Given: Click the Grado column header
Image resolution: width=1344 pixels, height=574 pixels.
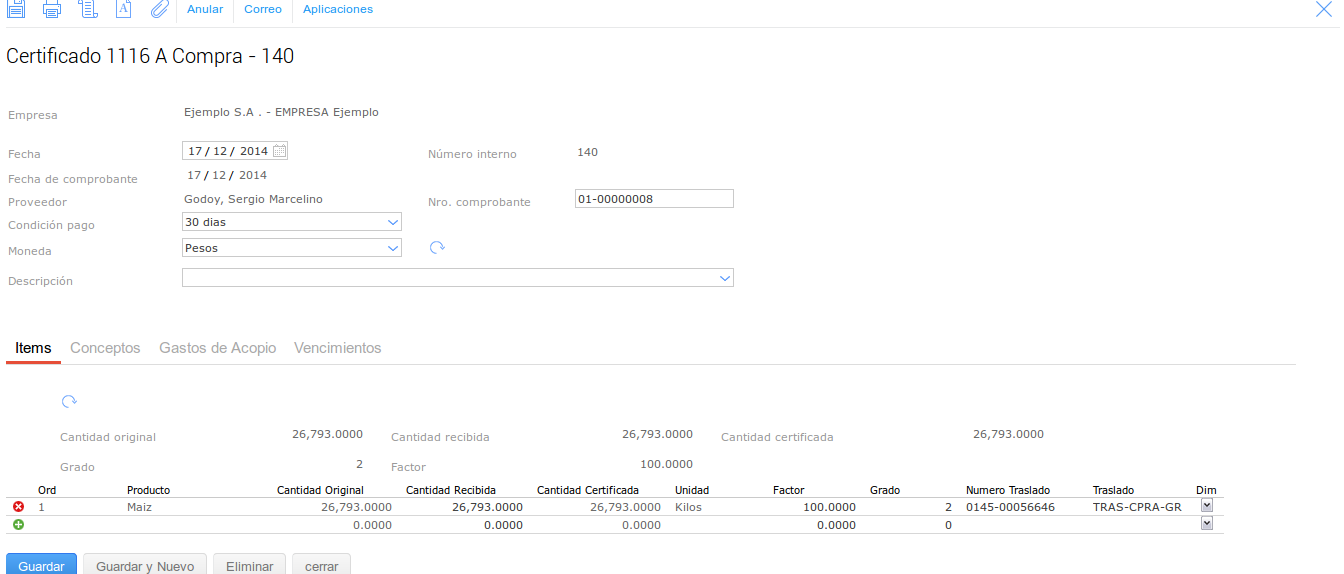Looking at the screenshot, I should coord(885,490).
